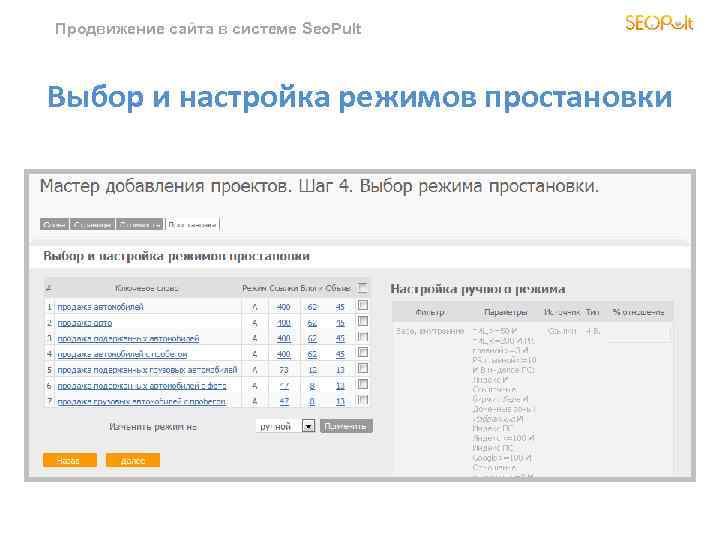Click the number sign column header
The width and height of the screenshot is (720, 540).
click(49, 288)
